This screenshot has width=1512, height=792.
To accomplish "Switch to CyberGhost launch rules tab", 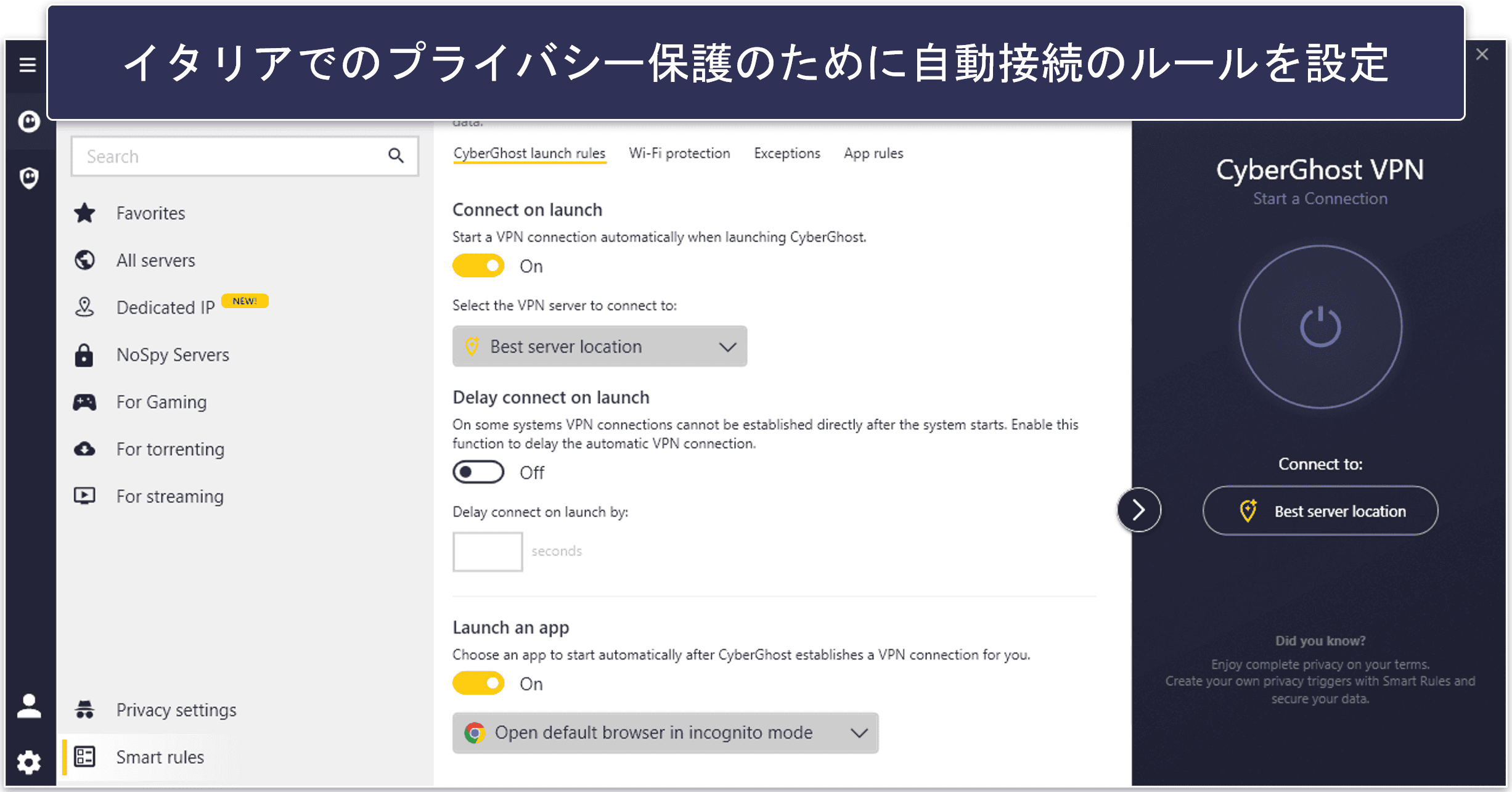I will [x=529, y=153].
